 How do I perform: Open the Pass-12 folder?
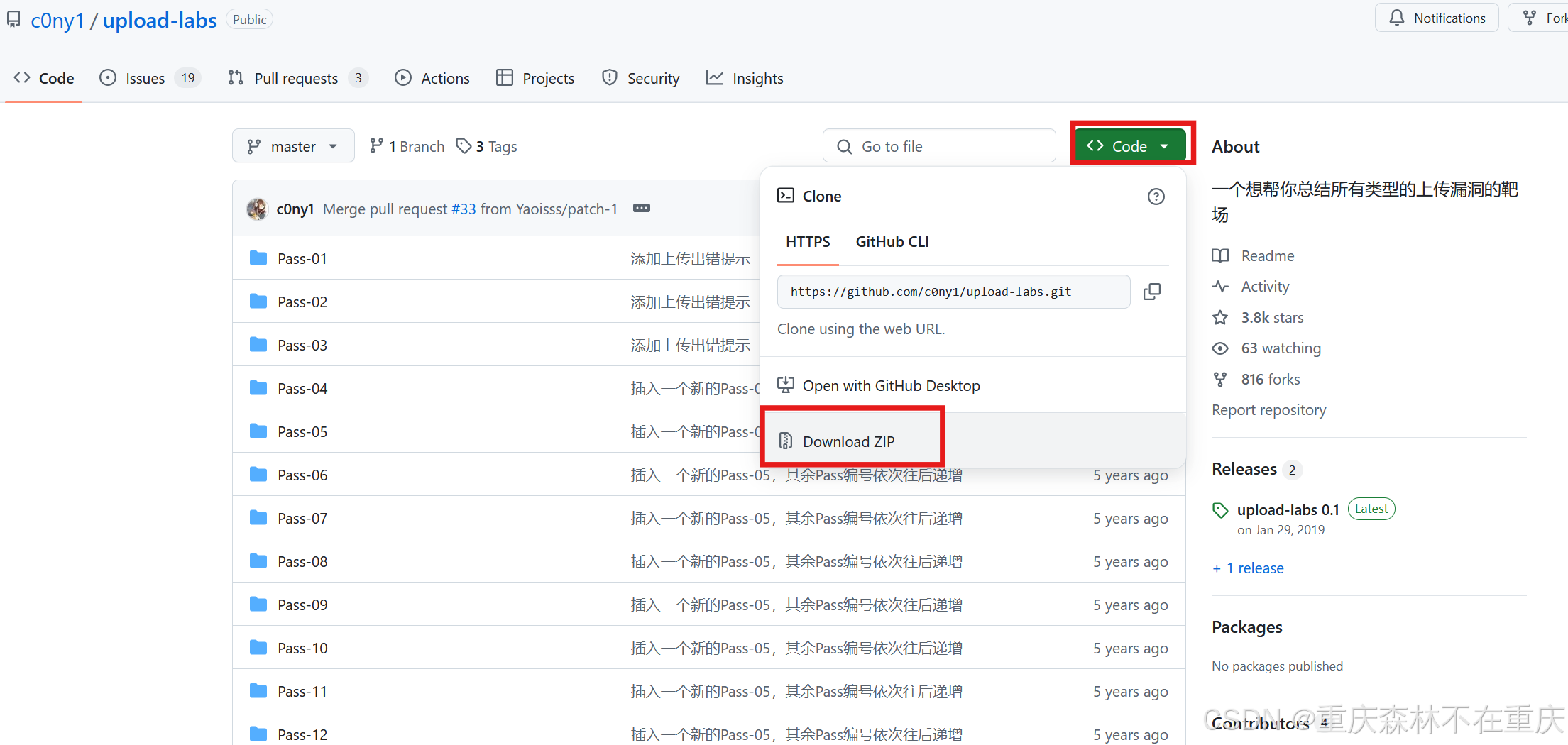[302, 735]
